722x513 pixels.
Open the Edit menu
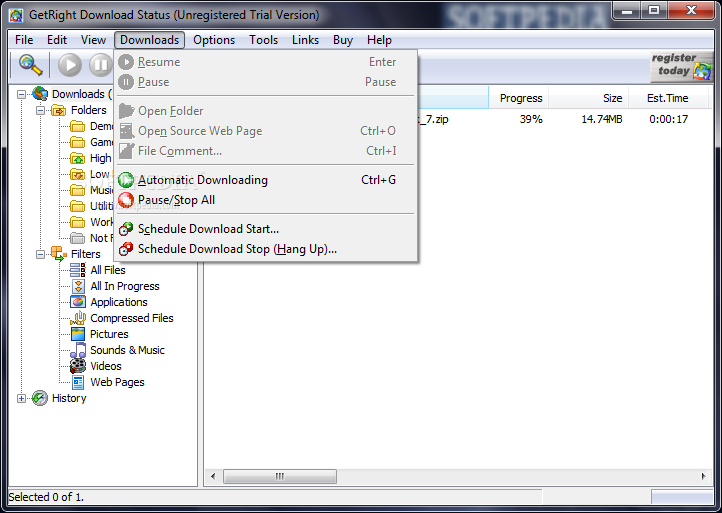pos(57,40)
